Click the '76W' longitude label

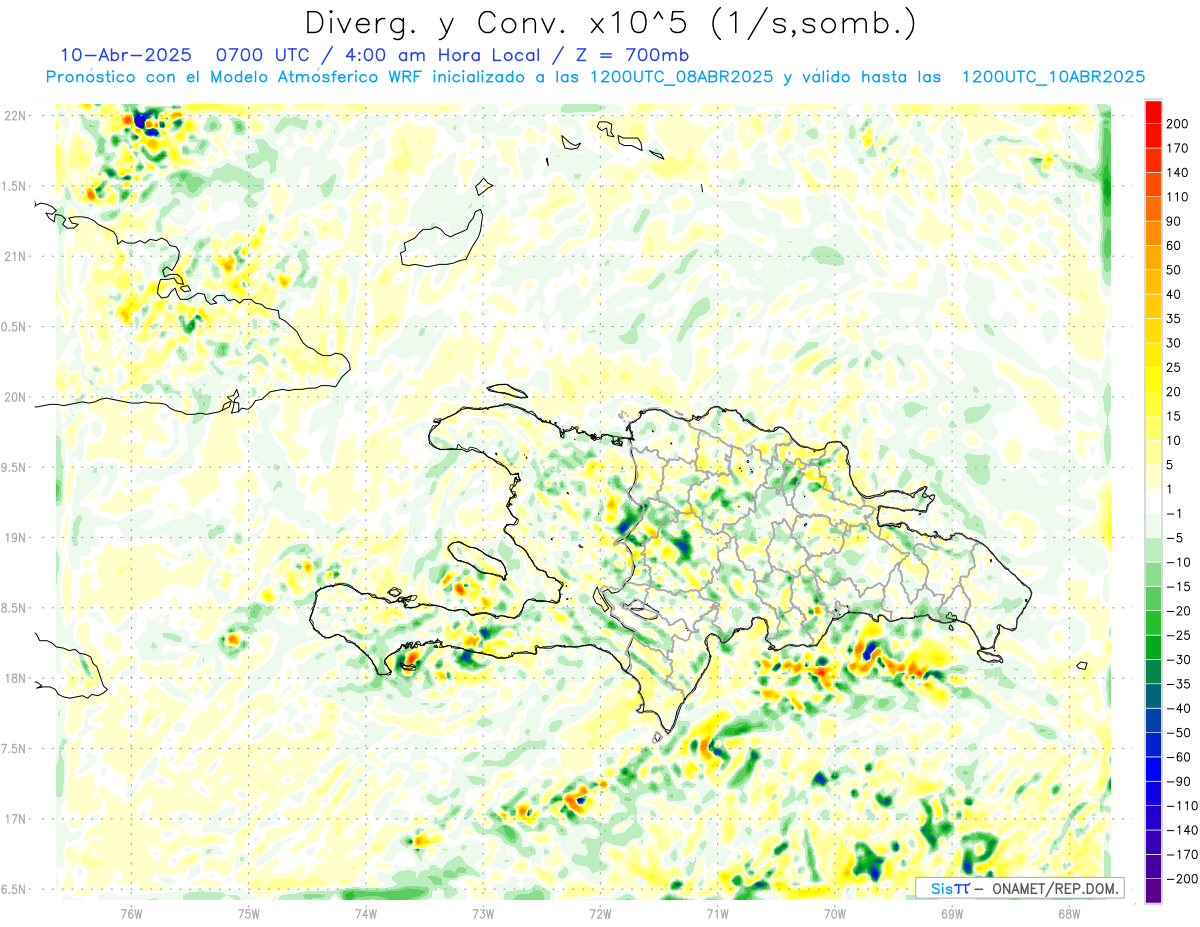pos(131,912)
